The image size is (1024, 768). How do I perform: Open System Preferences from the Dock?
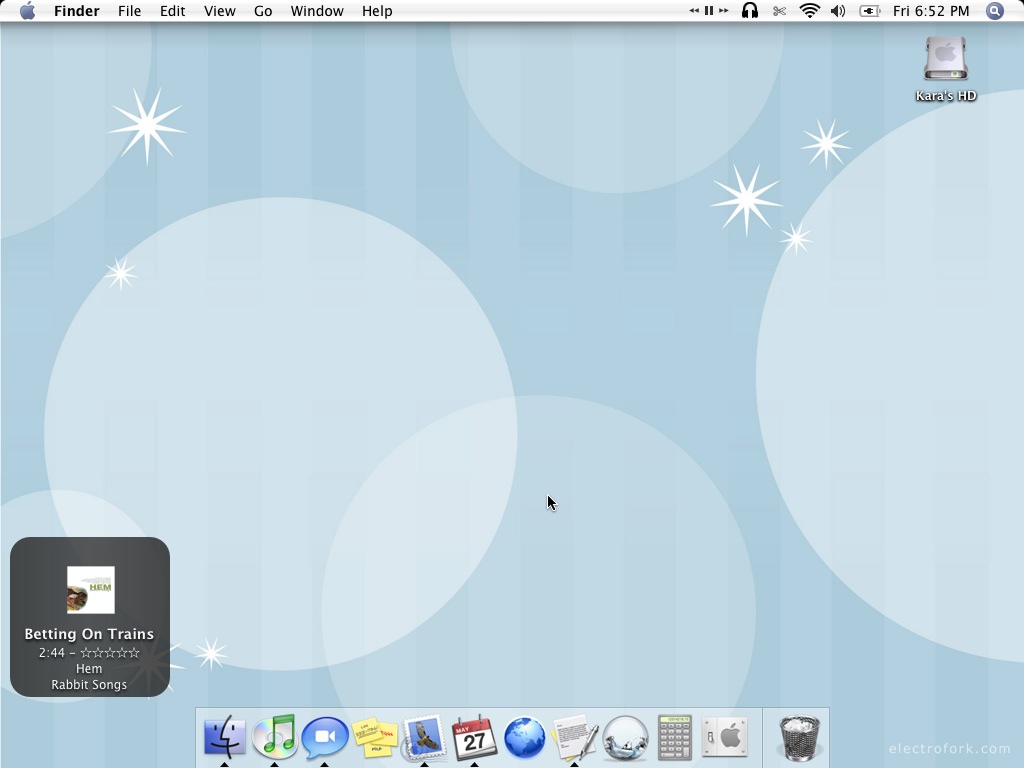coord(725,738)
